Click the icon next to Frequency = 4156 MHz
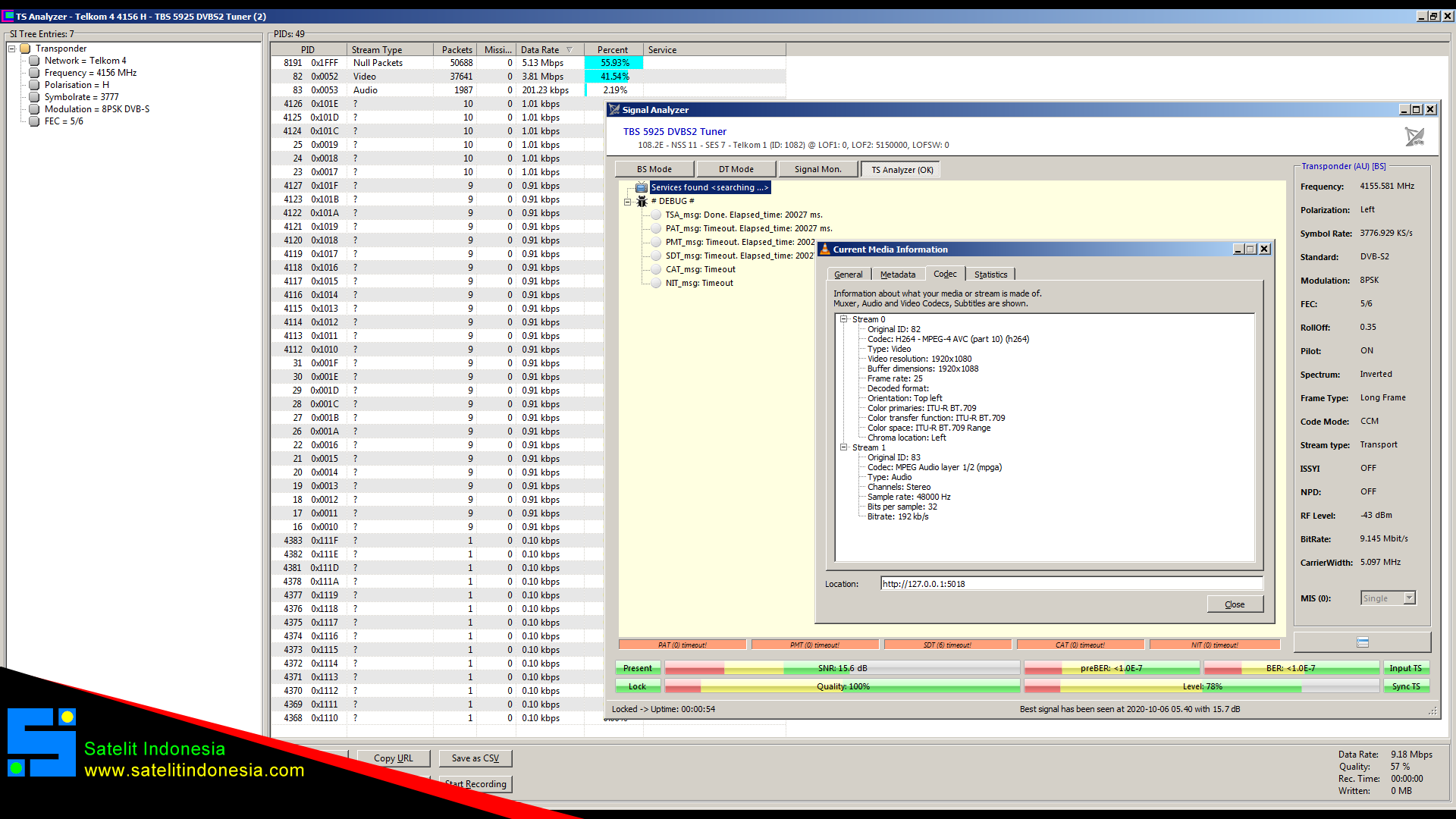 tap(34, 73)
